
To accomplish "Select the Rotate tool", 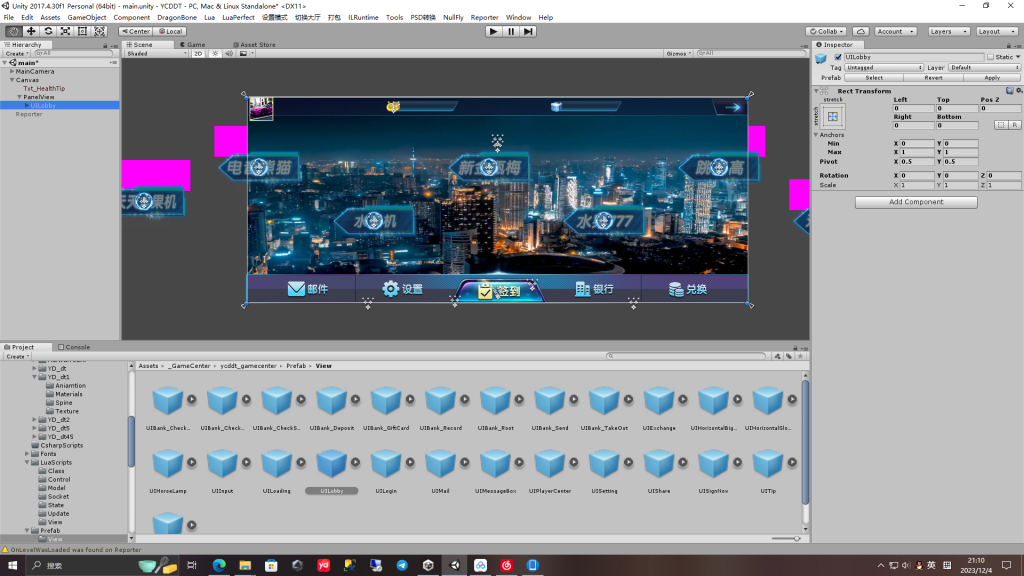I will [48, 31].
